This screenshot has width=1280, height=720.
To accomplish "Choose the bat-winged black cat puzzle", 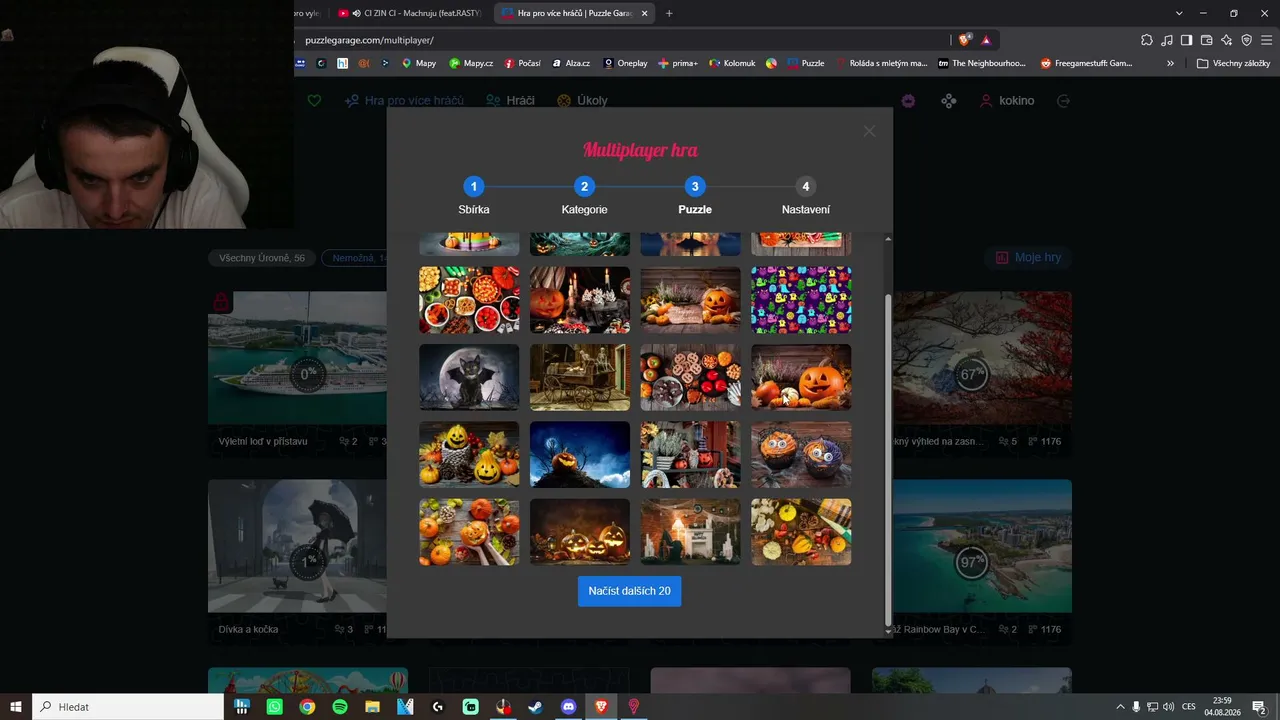I will 469,377.
